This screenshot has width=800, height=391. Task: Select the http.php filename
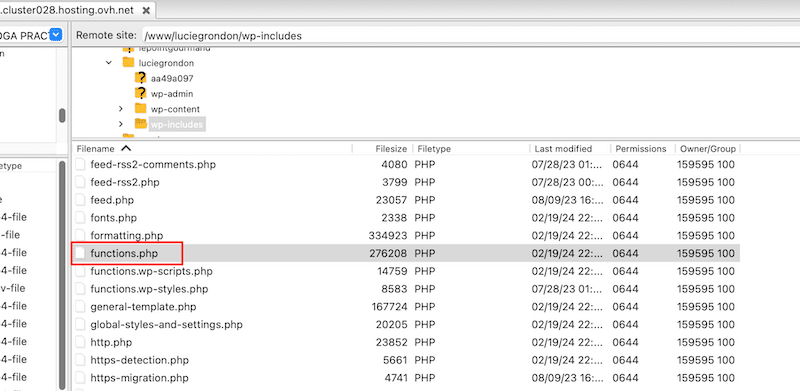tap(111, 343)
